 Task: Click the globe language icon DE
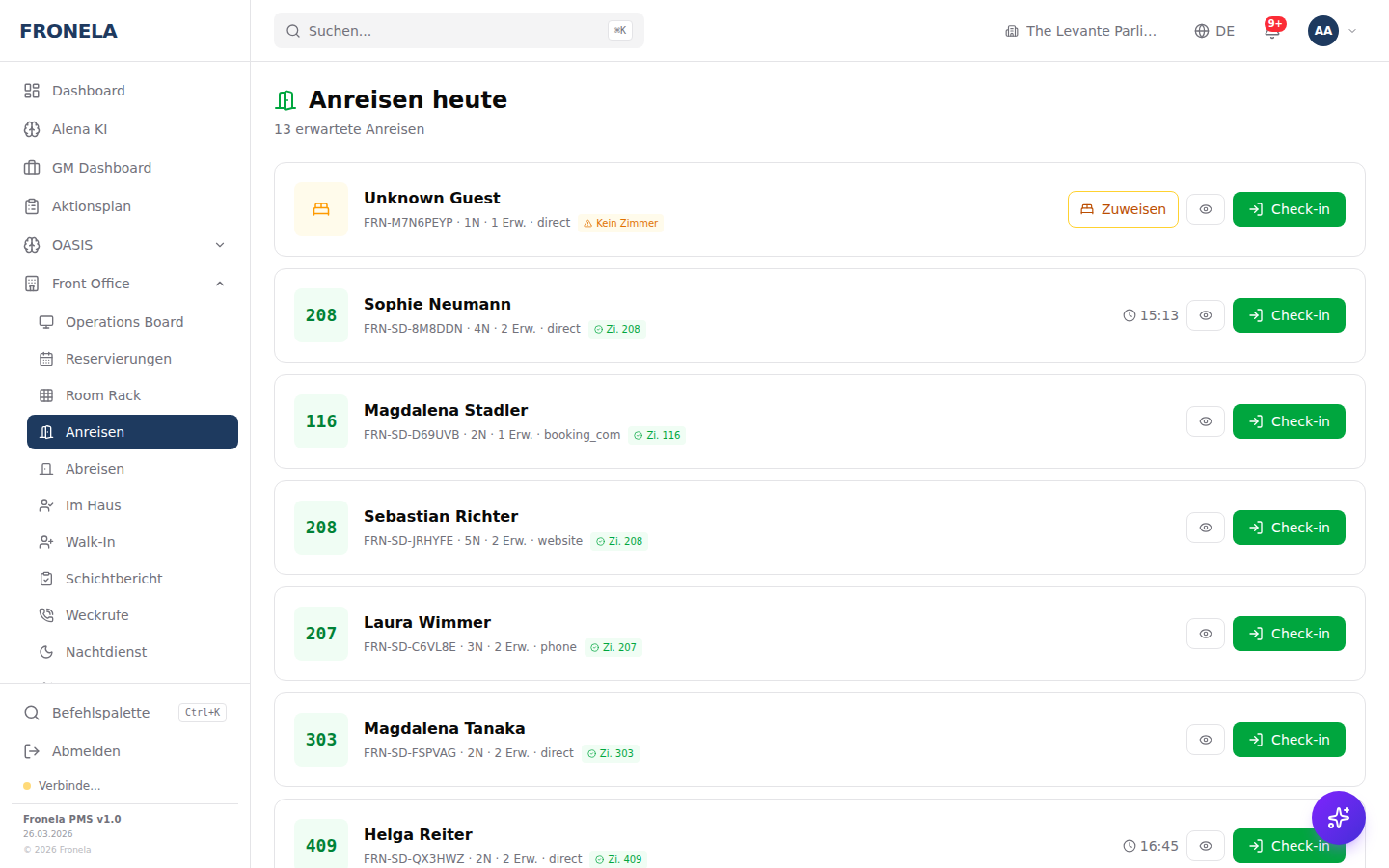tap(1214, 31)
